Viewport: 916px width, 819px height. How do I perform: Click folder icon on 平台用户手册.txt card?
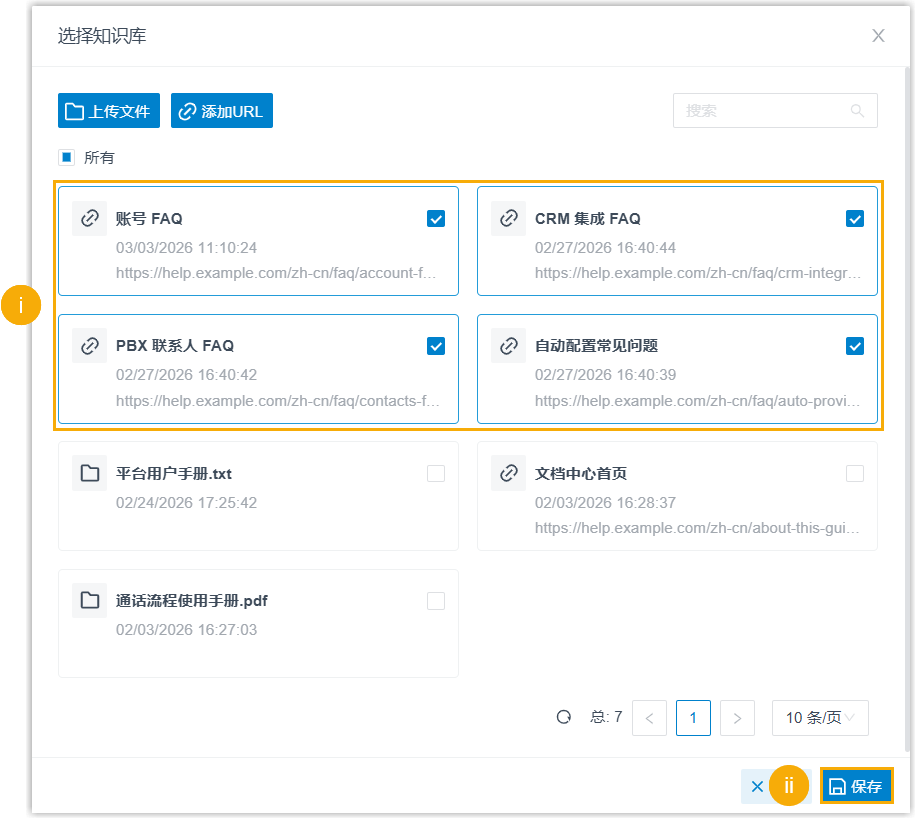(x=90, y=473)
